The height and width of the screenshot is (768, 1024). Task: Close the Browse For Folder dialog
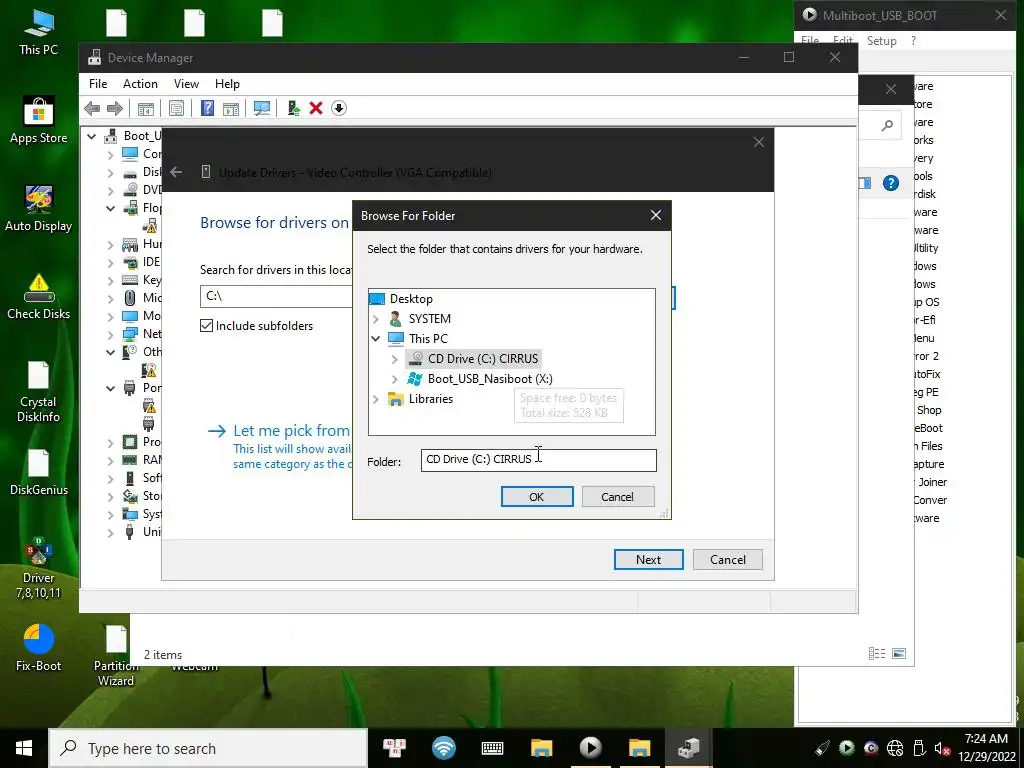point(656,215)
